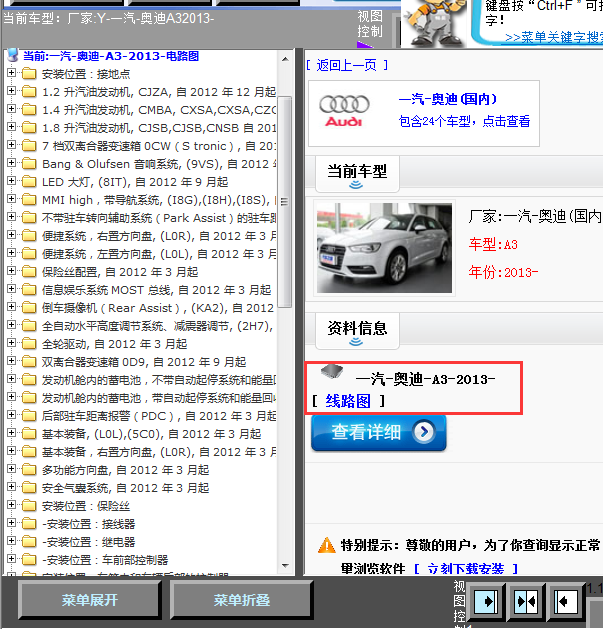Select 便捷系统，右置方向盘 (L0R) item

[x=159, y=236]
